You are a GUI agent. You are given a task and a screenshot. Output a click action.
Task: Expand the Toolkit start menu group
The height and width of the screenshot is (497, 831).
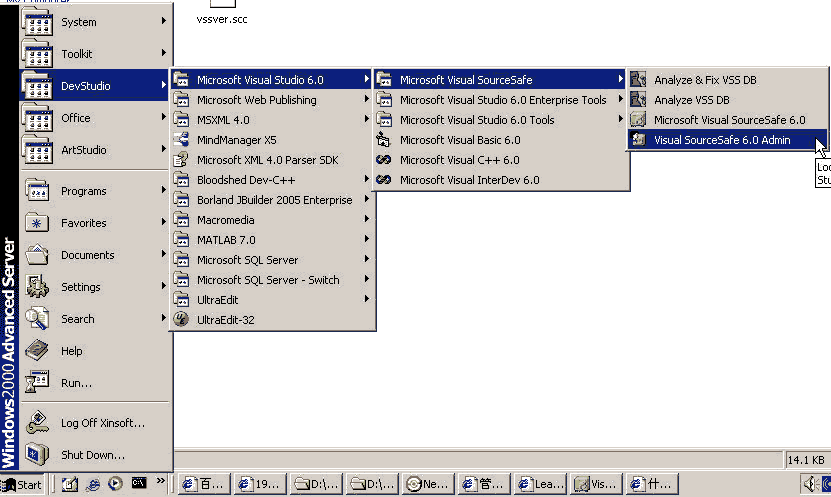point(95,54)
